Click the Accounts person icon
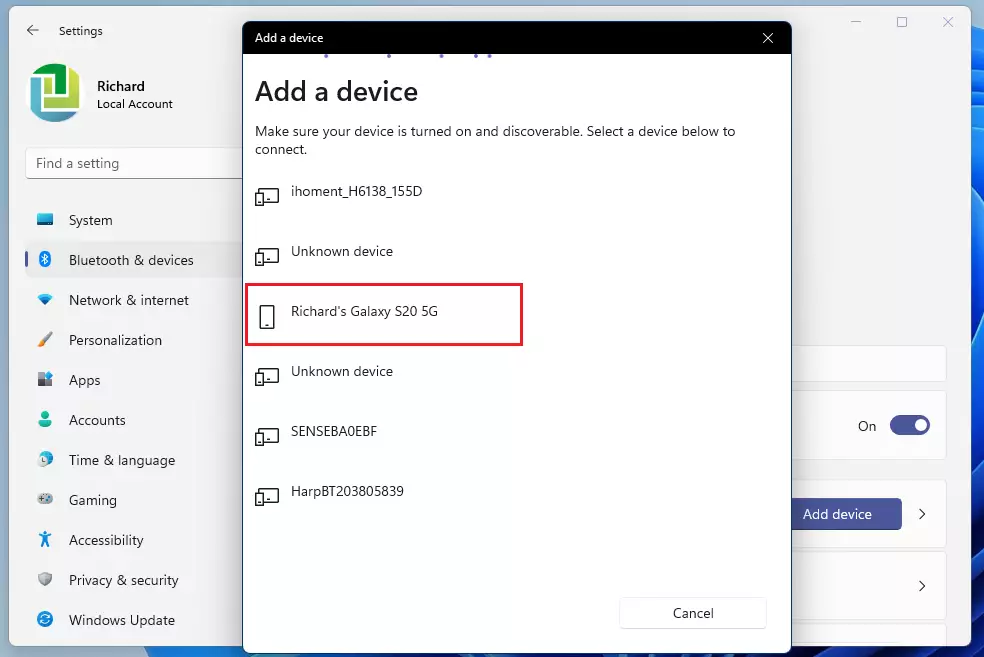The width and height of the screenshot is (984, 657). coord(45,419)
